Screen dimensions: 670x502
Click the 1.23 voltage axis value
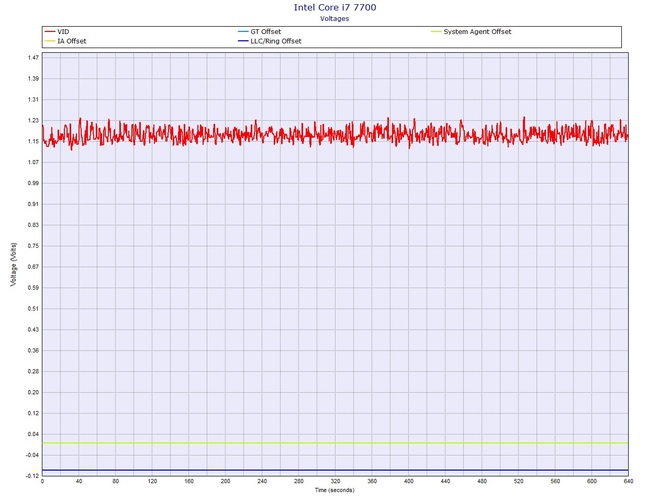pyautogui.click(x=33, y=120)
